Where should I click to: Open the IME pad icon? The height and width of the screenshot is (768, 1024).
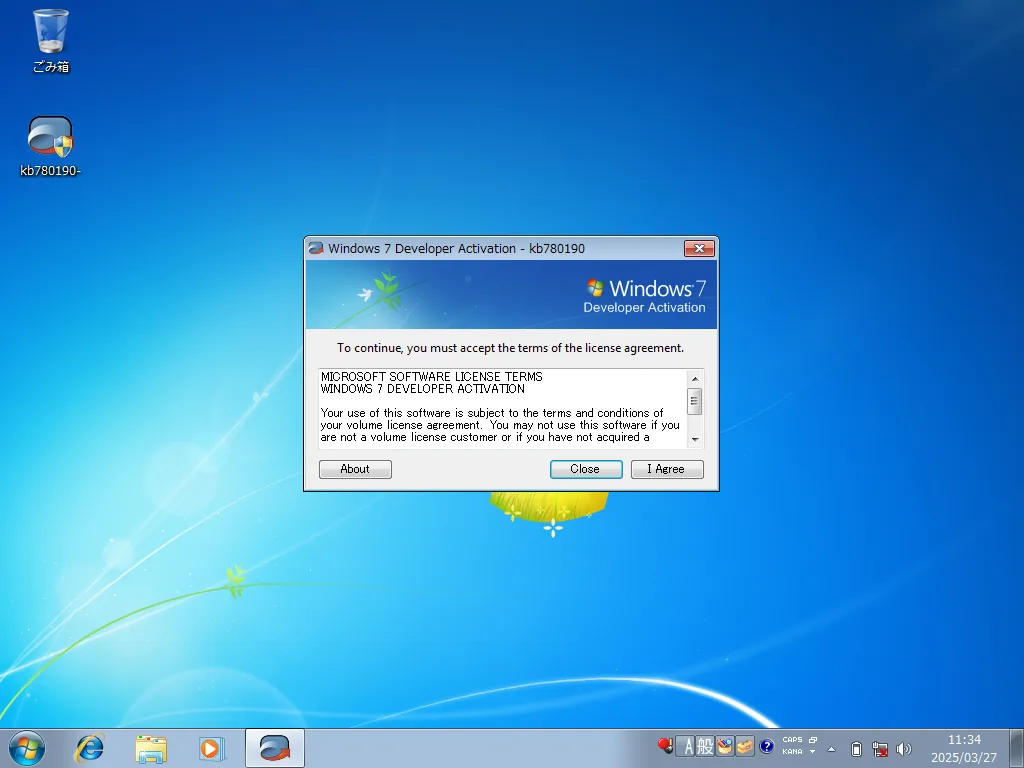click(725, 746)
